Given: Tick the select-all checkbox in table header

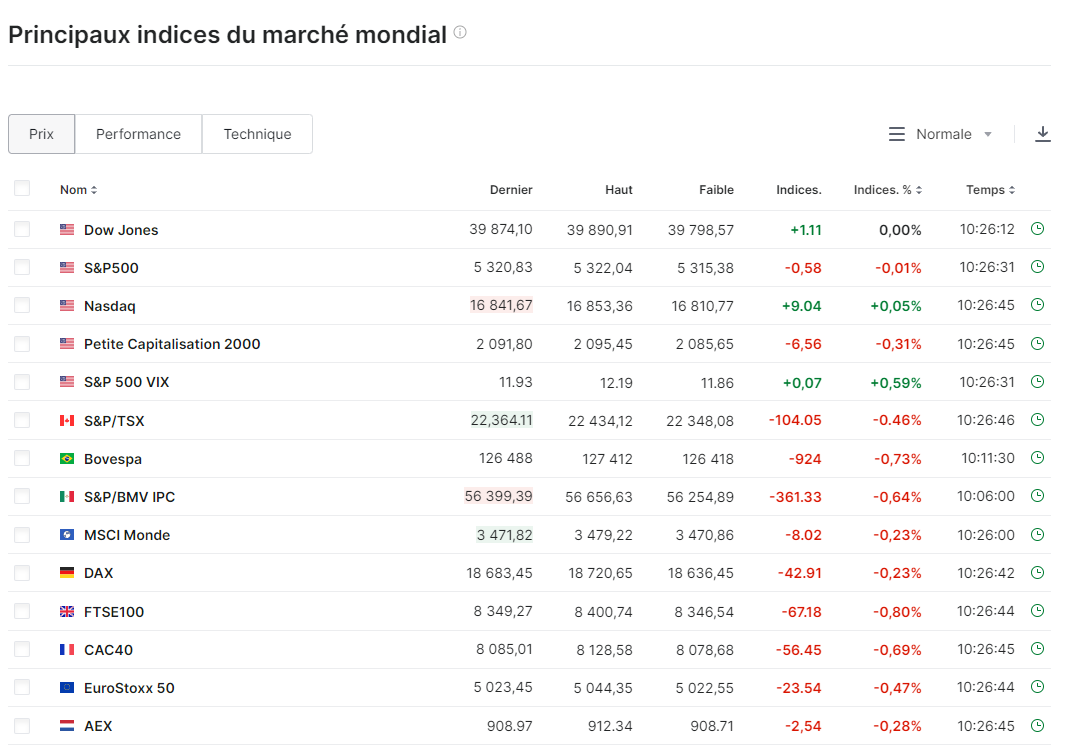Looking at the screenshot, I should coord(22,188).
